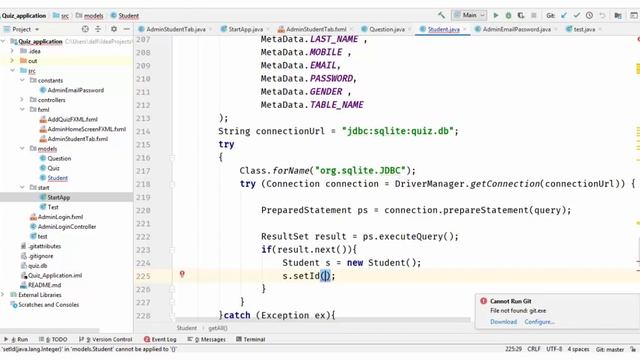
Task: Hide the Project panel with the minus icon
Action: 127,29
